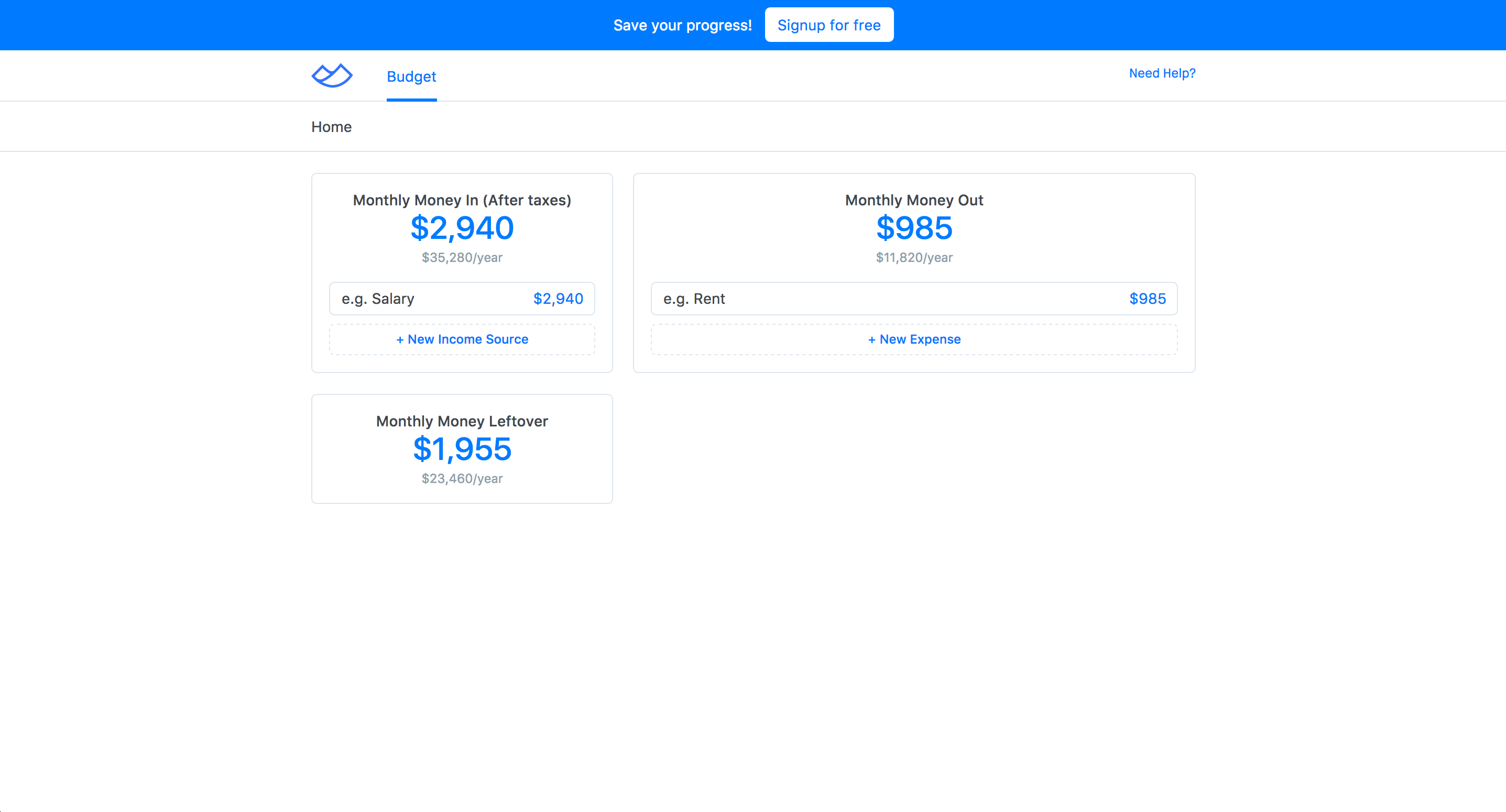The image size is (1506, 812).
Task: Click the $1,955 leftover total
Action: (x=462, y=449)
